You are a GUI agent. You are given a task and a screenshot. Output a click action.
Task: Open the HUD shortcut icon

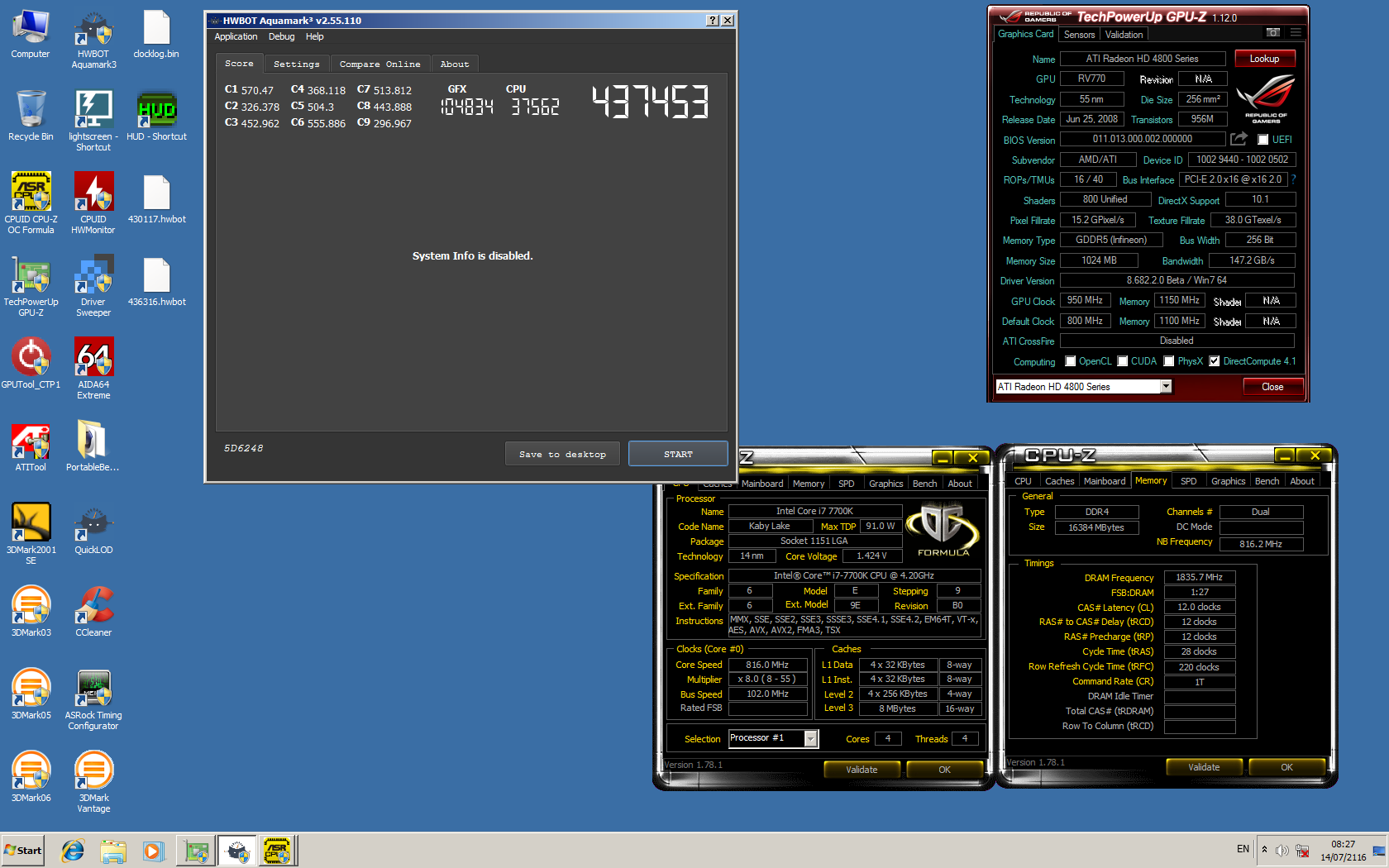click(x=156, y=116)
